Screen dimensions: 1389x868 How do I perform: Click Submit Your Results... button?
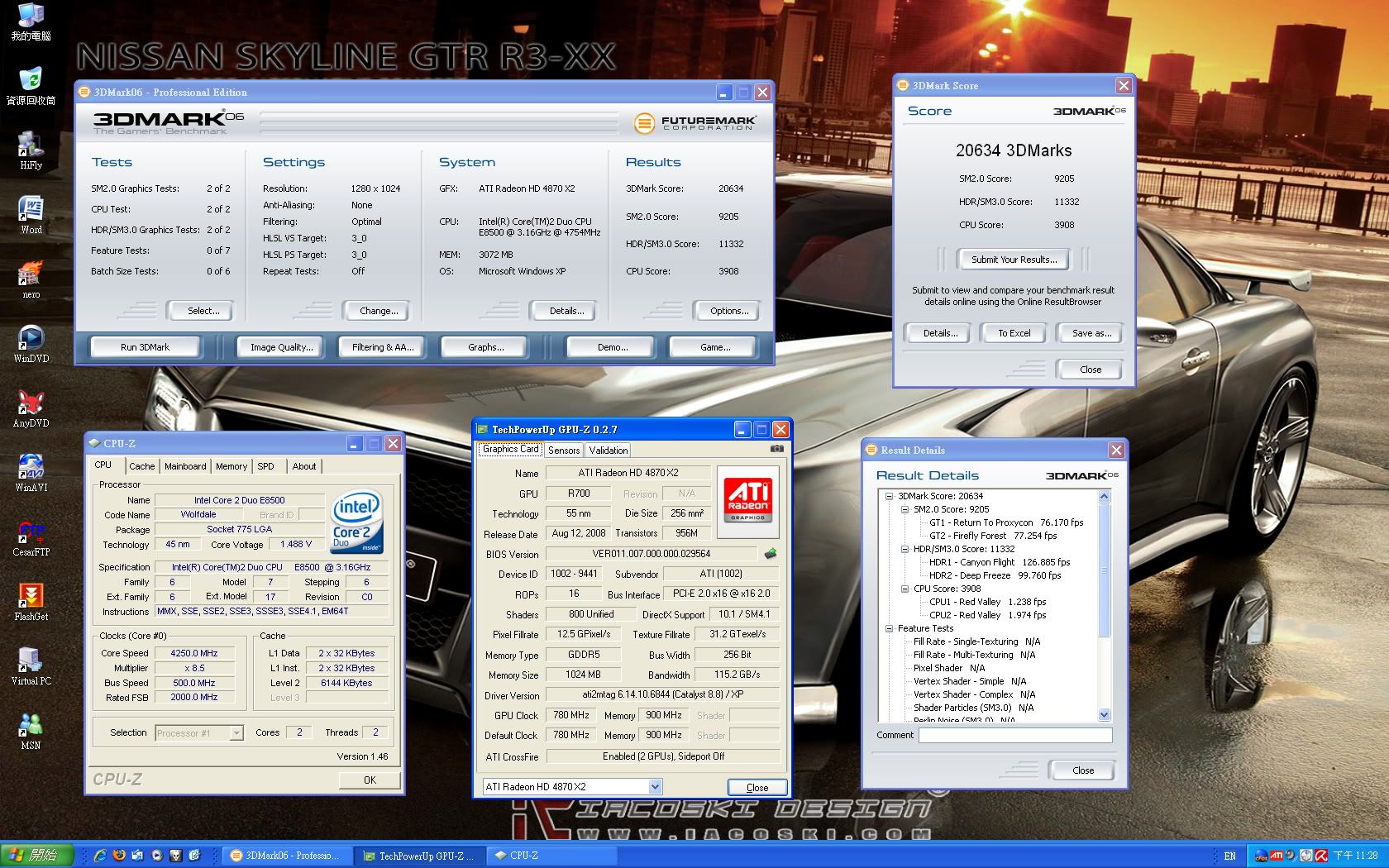(1014, 260)
